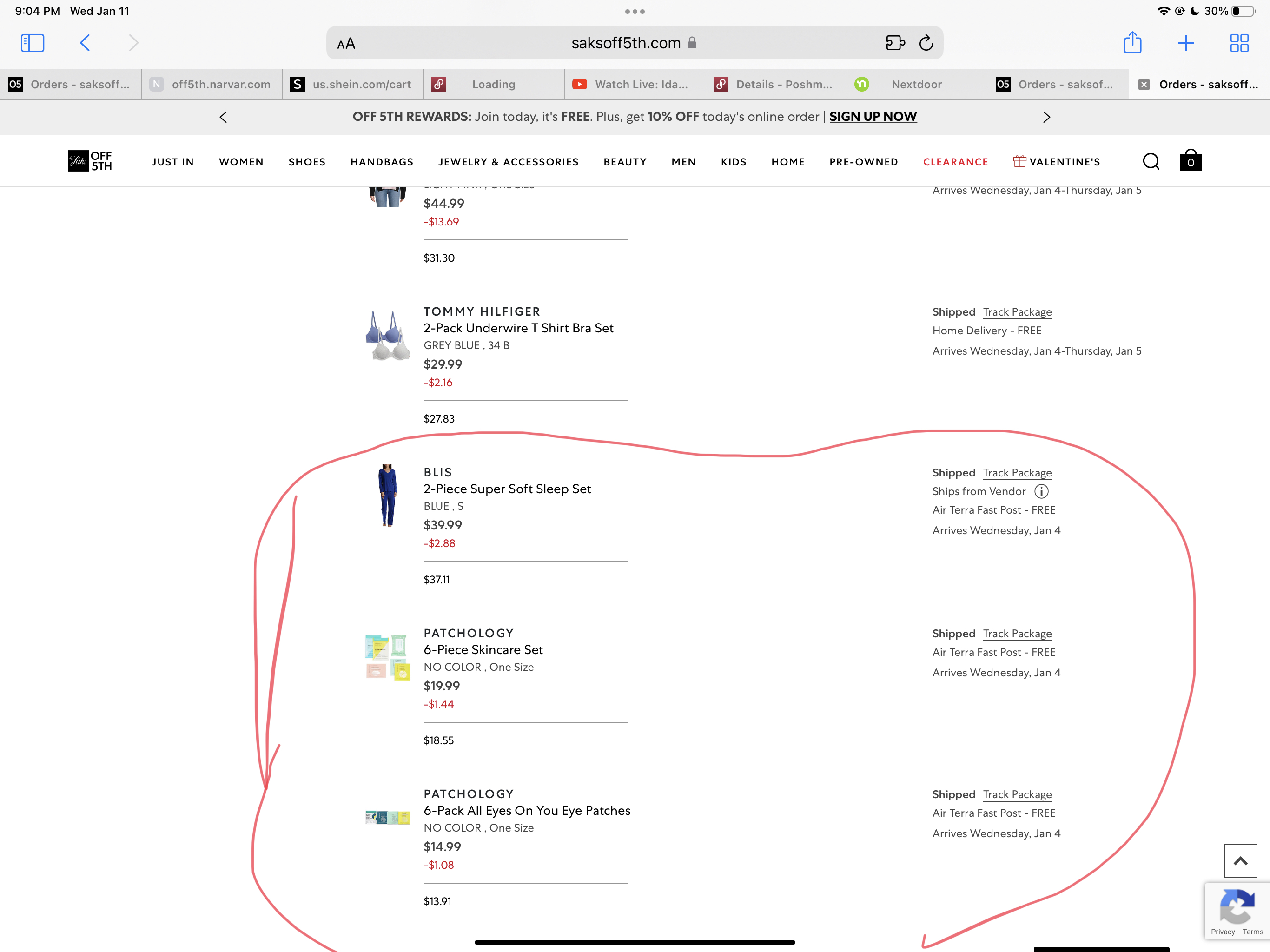Open the shopping bag
This screenshot has width=1270, height=952.
1190,161
